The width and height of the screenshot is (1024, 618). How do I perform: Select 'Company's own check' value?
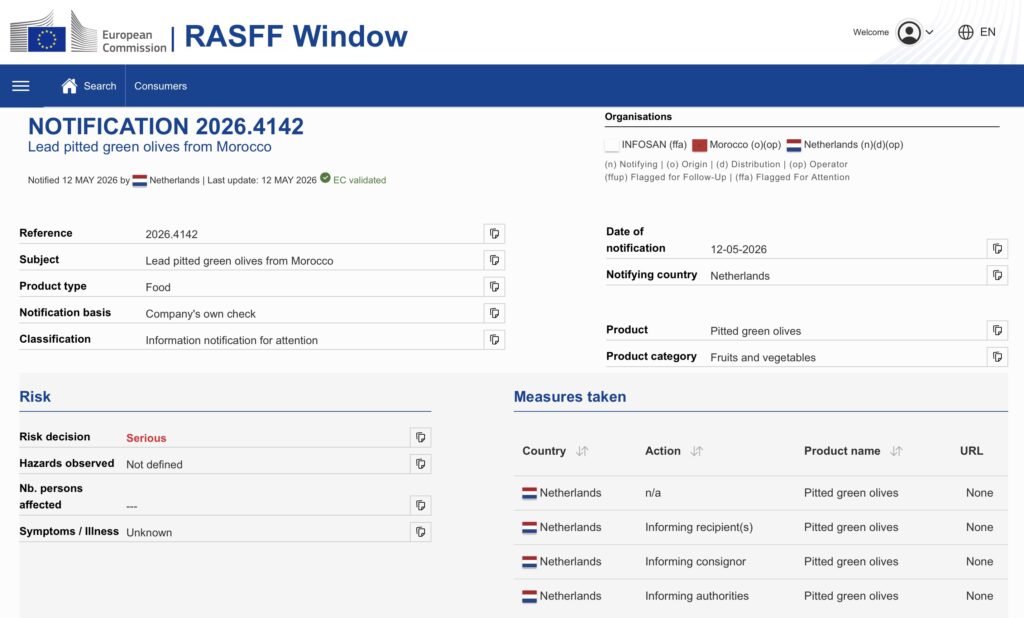(200, 314)
